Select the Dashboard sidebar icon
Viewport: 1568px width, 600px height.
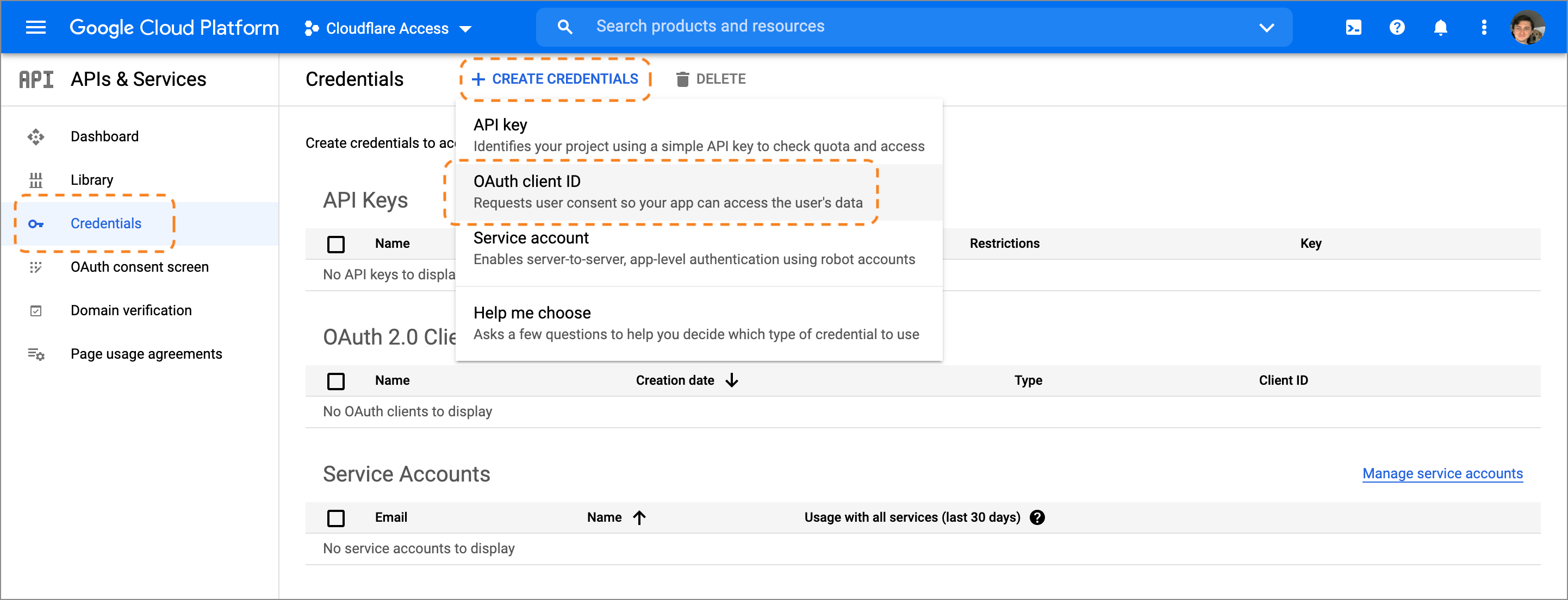(36, 136)
